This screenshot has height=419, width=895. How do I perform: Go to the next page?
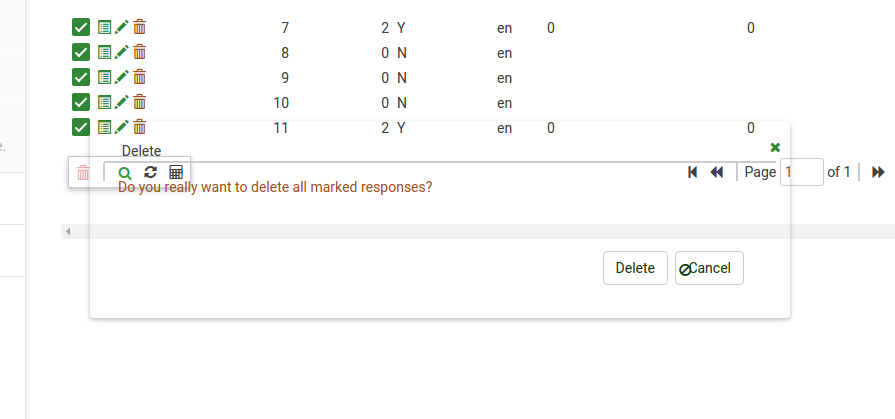click(x=878, y=172)
